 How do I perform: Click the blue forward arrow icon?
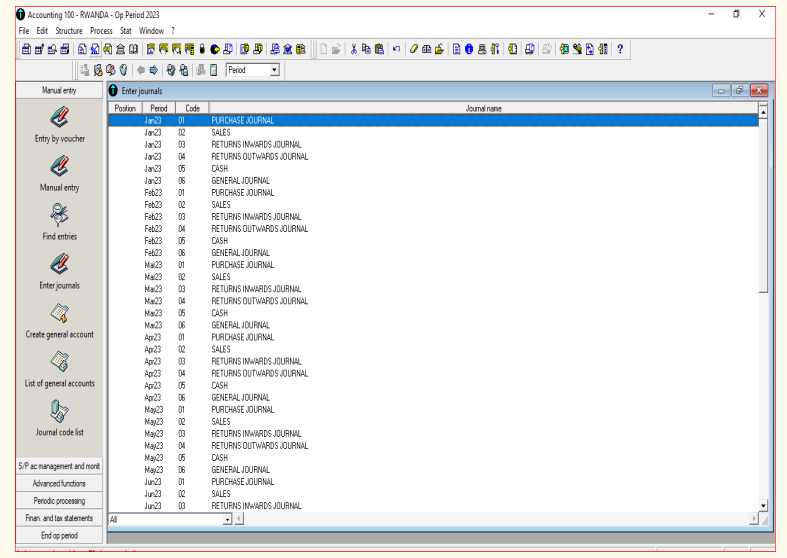tap(154, 70)
